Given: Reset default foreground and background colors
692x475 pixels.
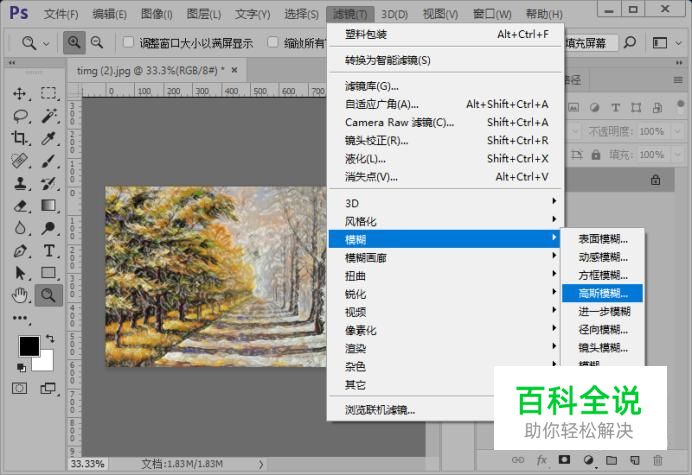Looking at the screenshot, I should pyautogui.click(x=21, y=367).
